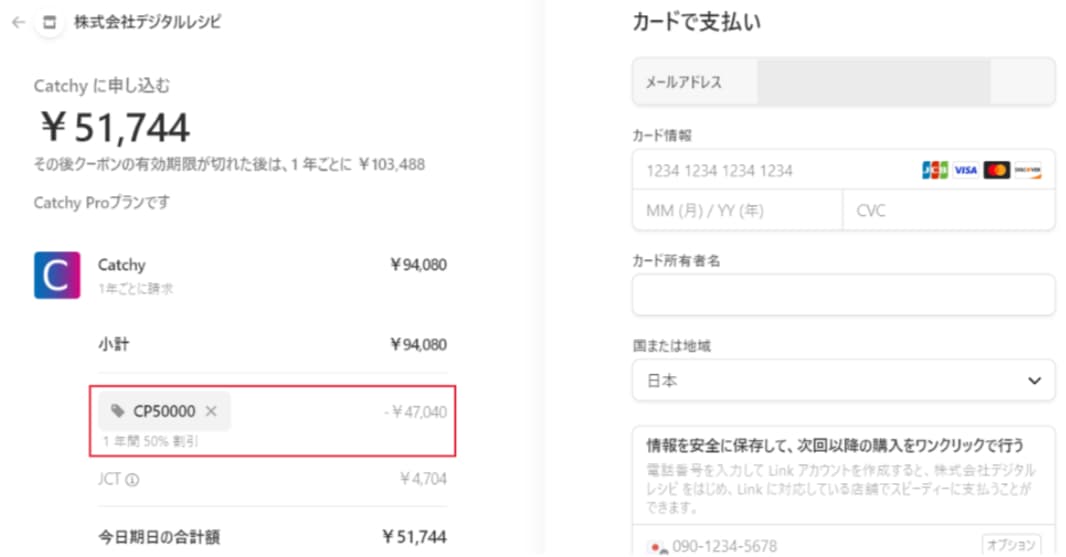Click the store icon beside 株式会社デジタルレシピ

click(x=50, y=22)
